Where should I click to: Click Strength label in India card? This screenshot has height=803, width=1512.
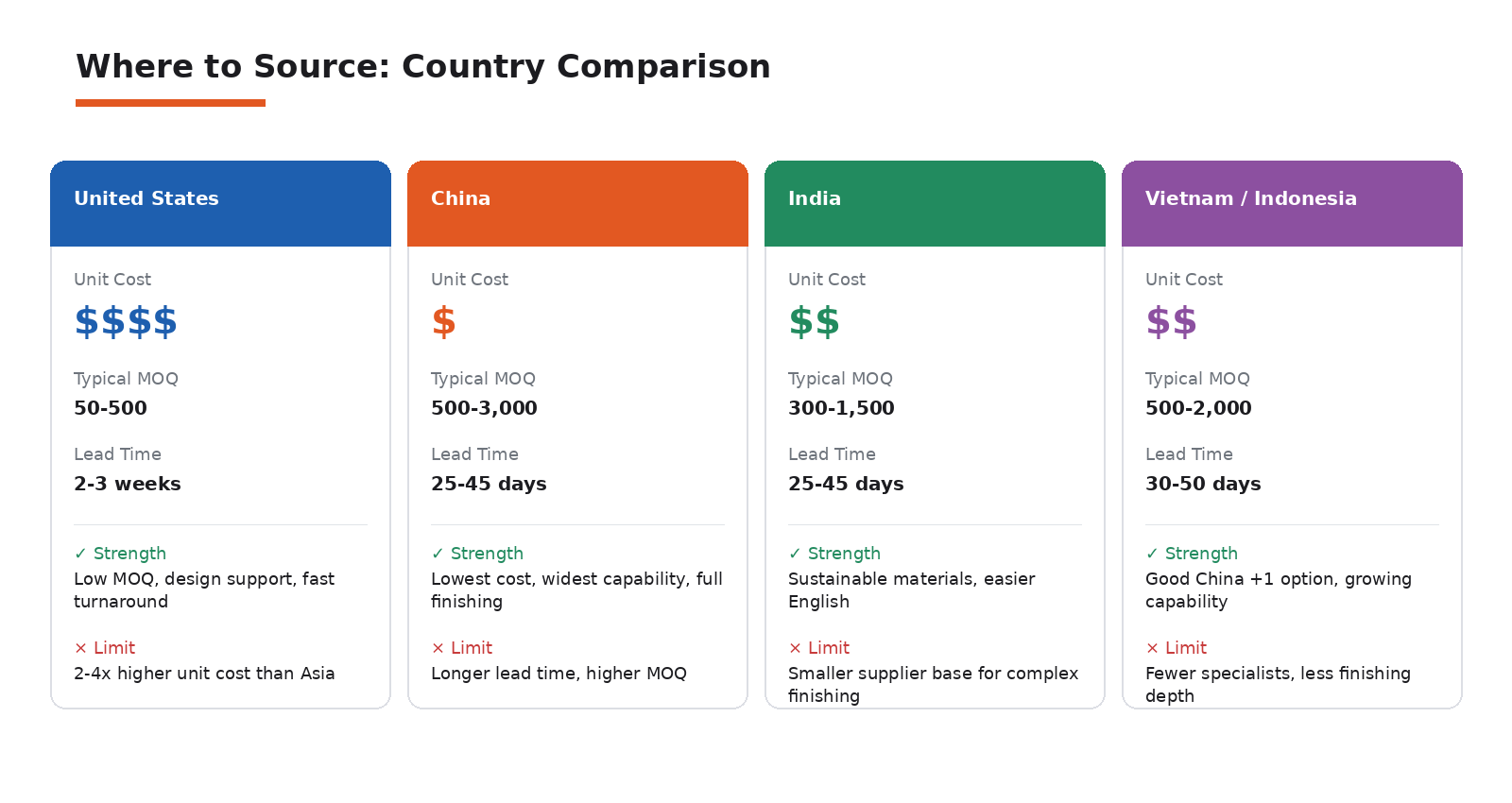tap(834, 554)
